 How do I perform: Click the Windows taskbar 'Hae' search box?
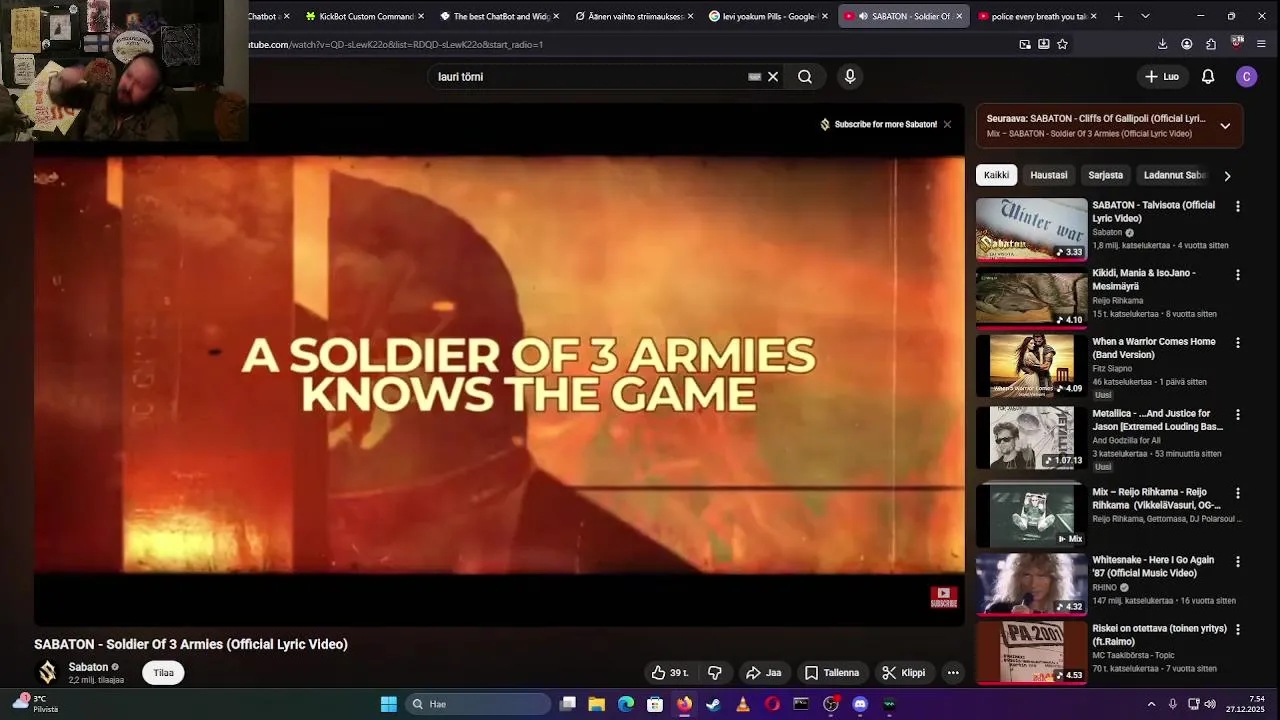pos(478,704)
